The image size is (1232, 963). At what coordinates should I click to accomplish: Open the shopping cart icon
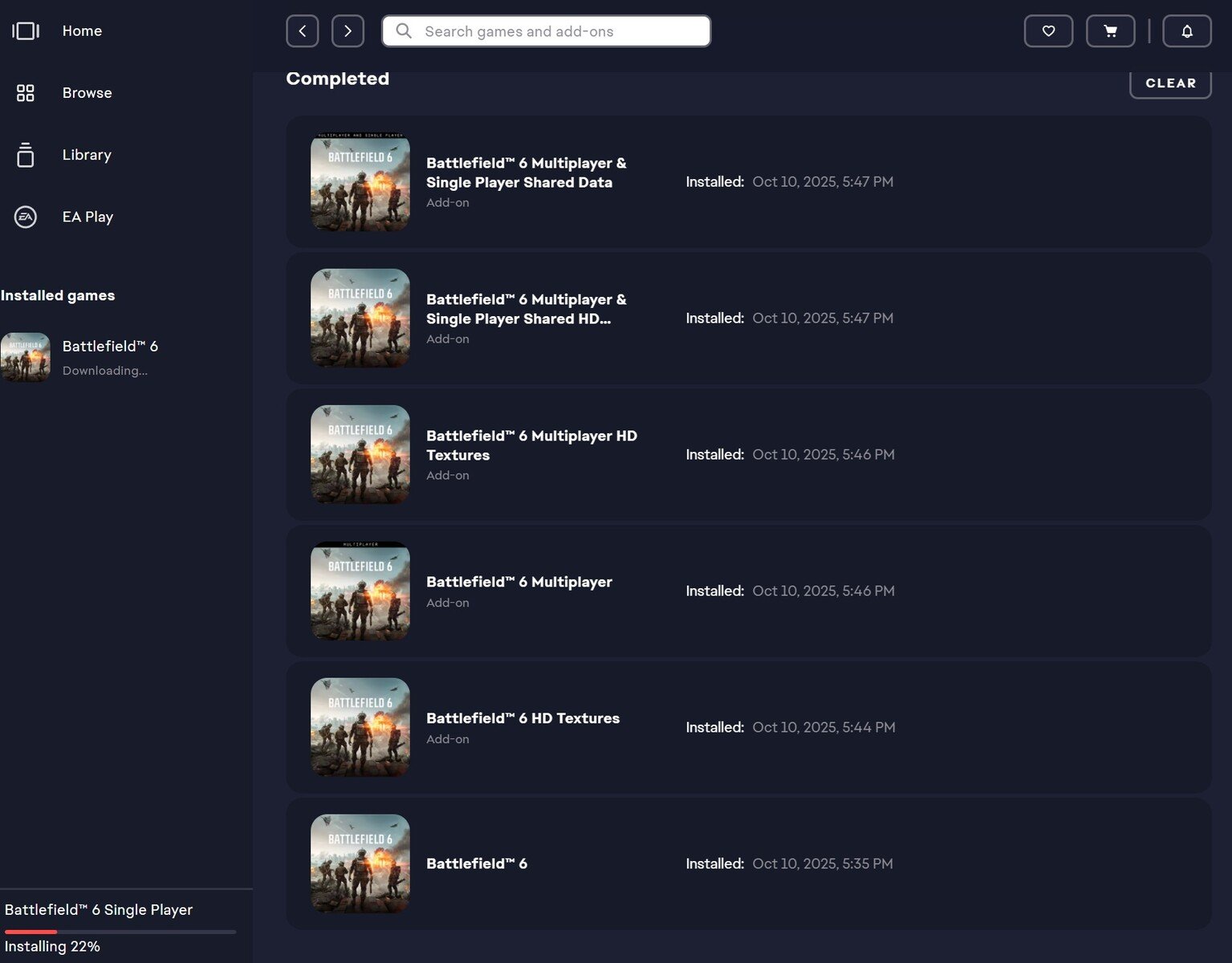click(1110, 31)
